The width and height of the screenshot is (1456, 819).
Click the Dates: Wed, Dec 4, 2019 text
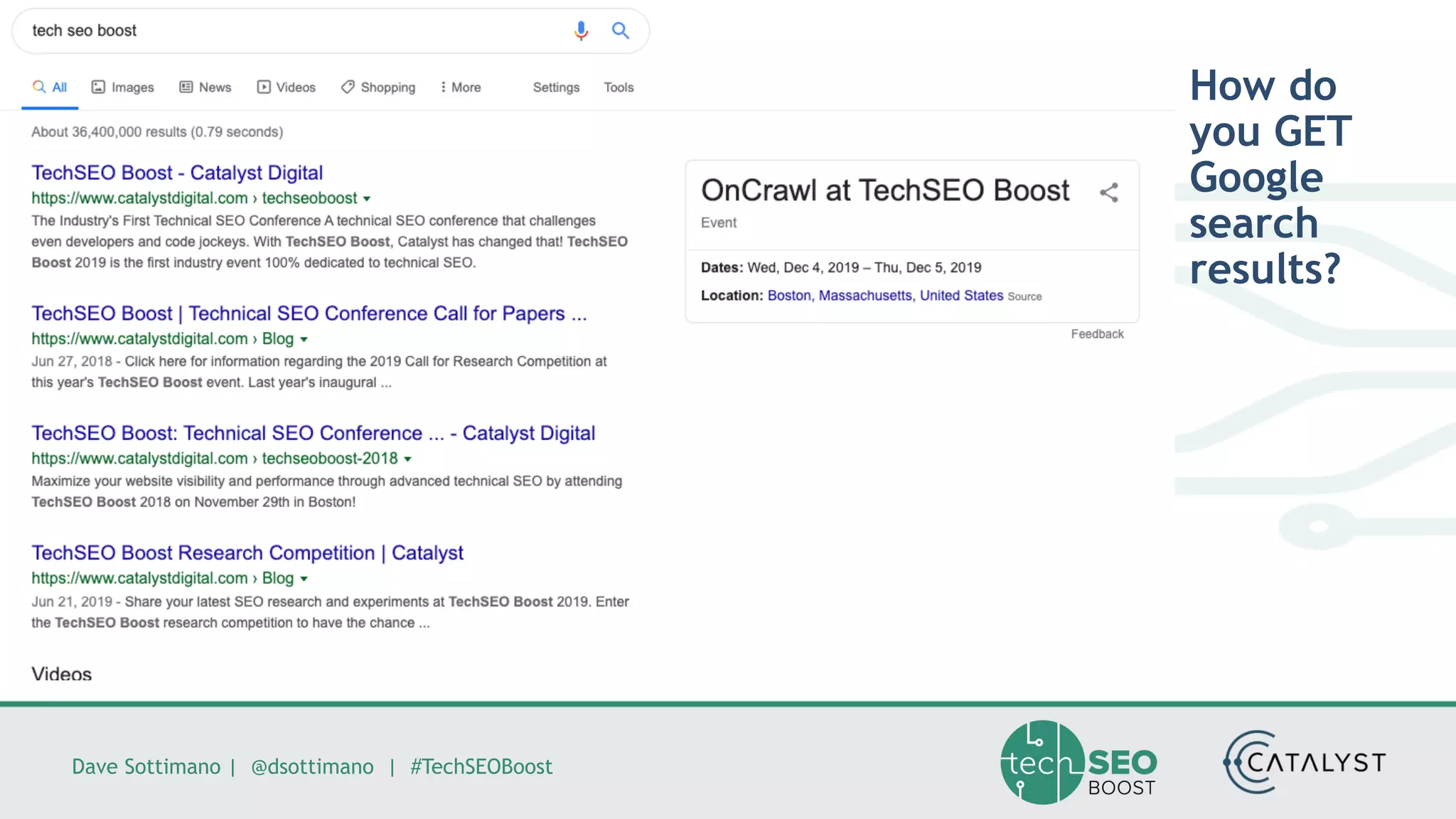pyautogui.click(x=841, y=267)
